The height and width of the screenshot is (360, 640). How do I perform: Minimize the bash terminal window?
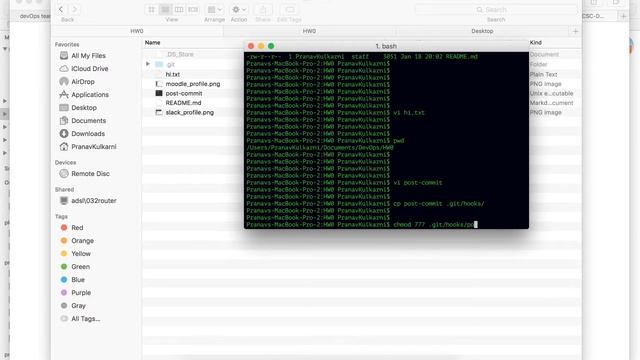(261, 46)
